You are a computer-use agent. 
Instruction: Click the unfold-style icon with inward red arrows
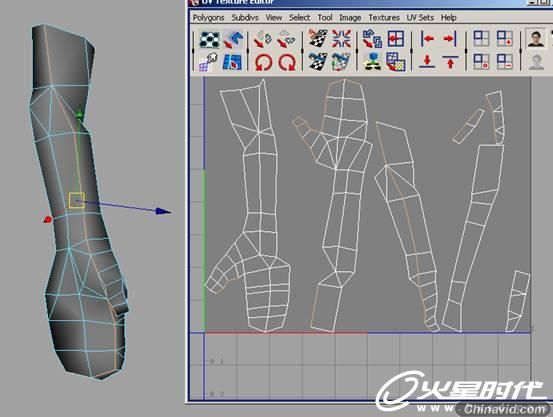[341, 39]
